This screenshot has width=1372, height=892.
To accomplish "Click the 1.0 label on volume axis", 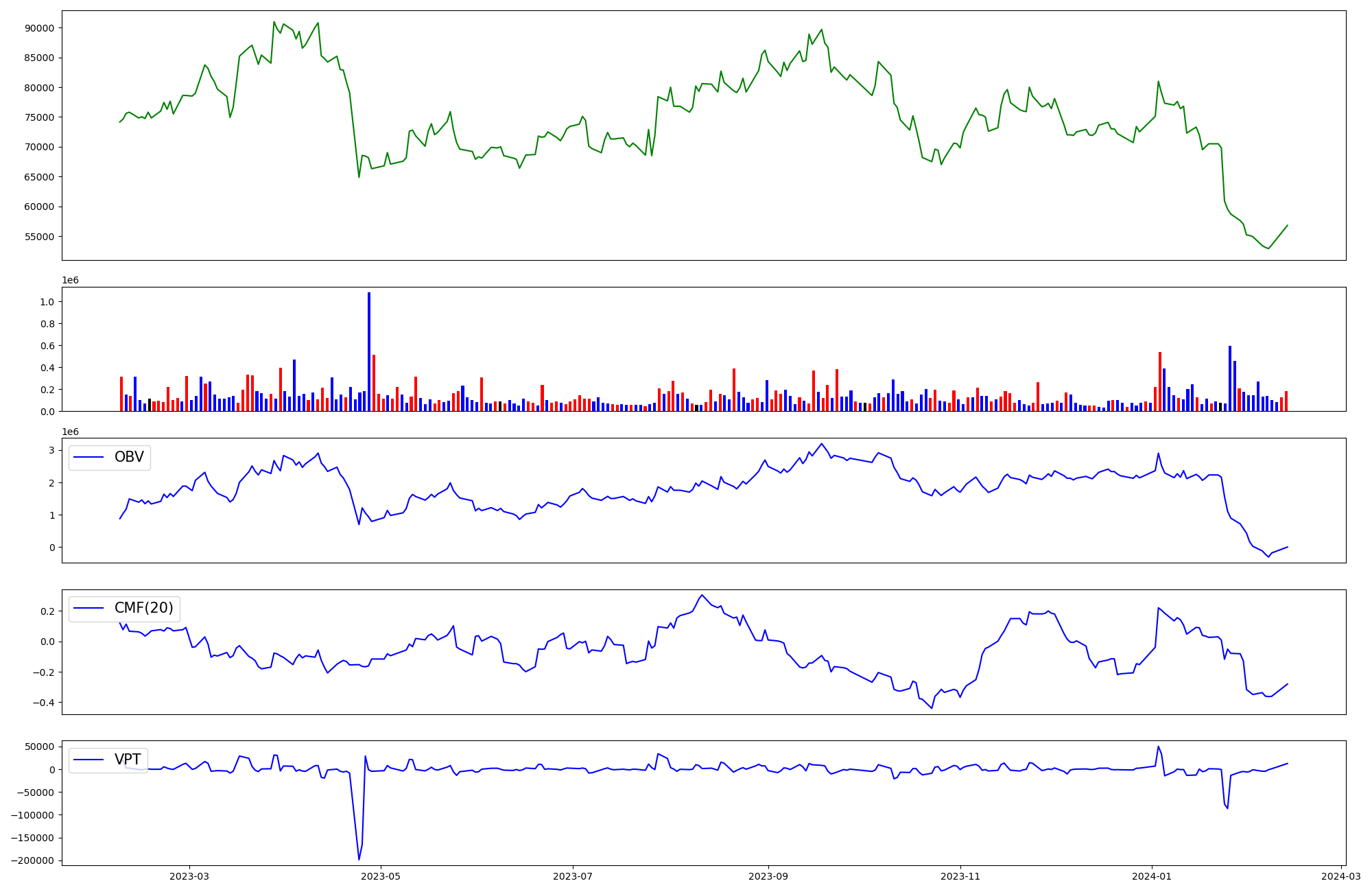I will pyautogui.click(x=47, y=302).
